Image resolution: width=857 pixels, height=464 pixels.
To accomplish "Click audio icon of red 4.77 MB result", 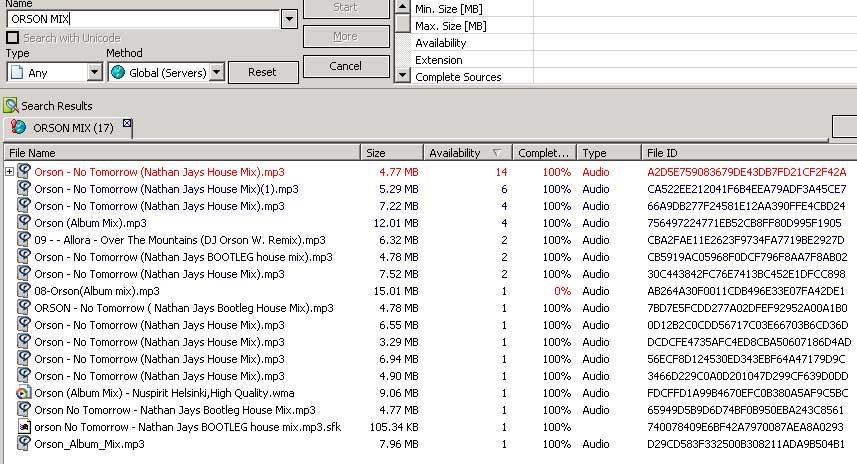I will click(24, 171).
